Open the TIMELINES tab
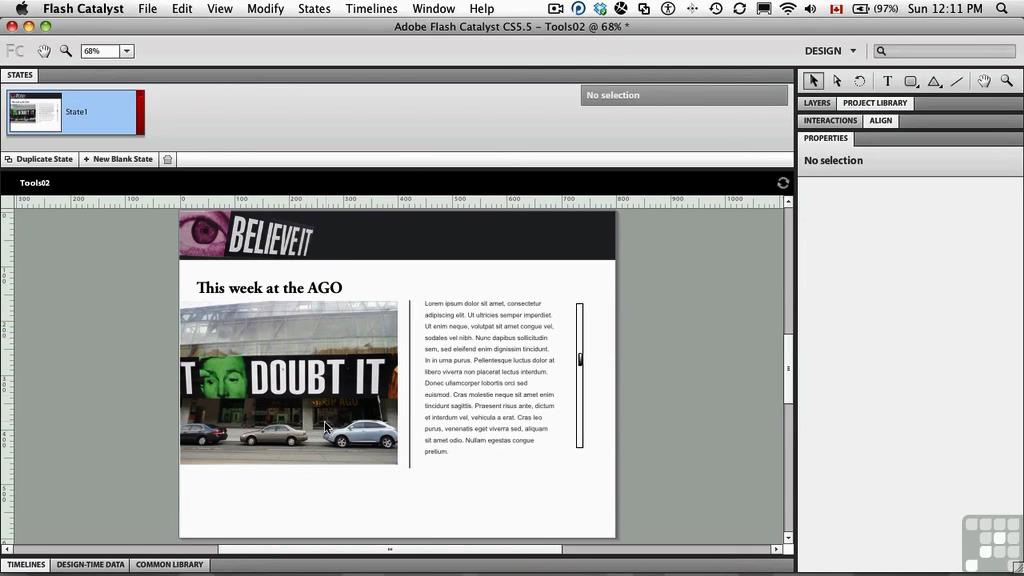Viewport: 1024px width, 576px height. [26, 565]
